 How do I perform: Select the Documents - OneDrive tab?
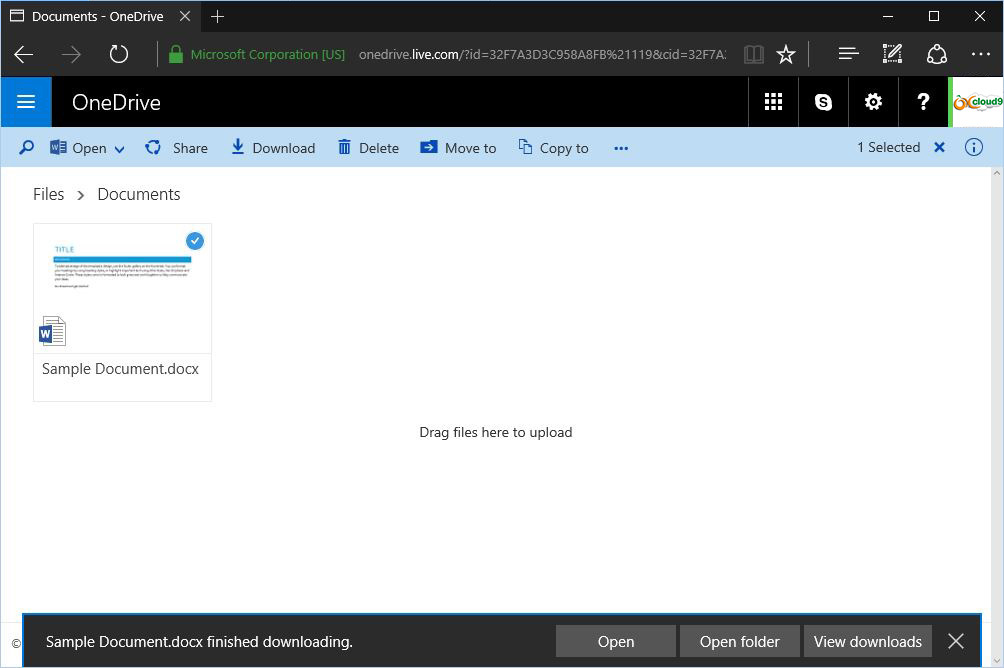pyautogui.click(x=101, y=17)
